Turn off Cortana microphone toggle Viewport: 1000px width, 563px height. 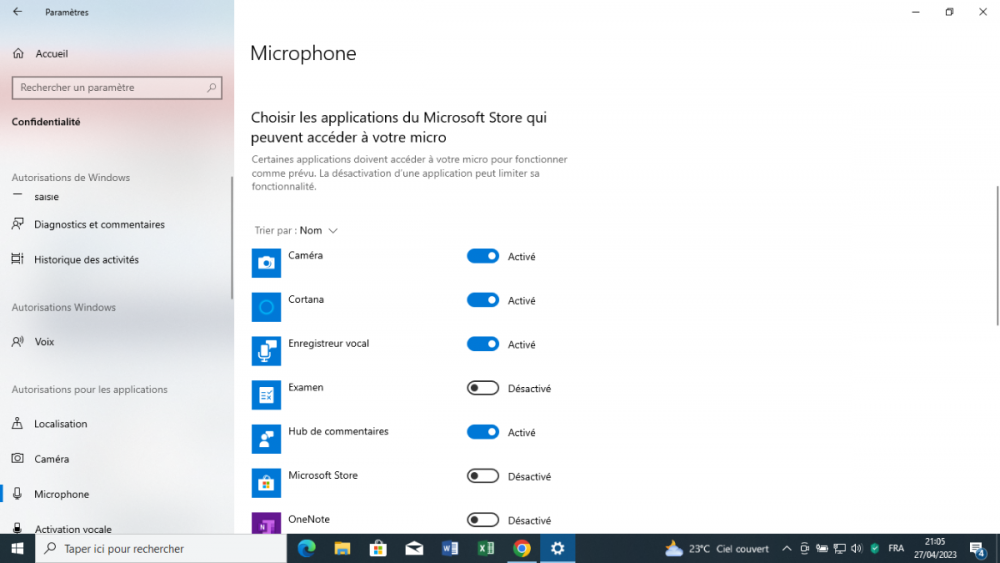point(483,300)
